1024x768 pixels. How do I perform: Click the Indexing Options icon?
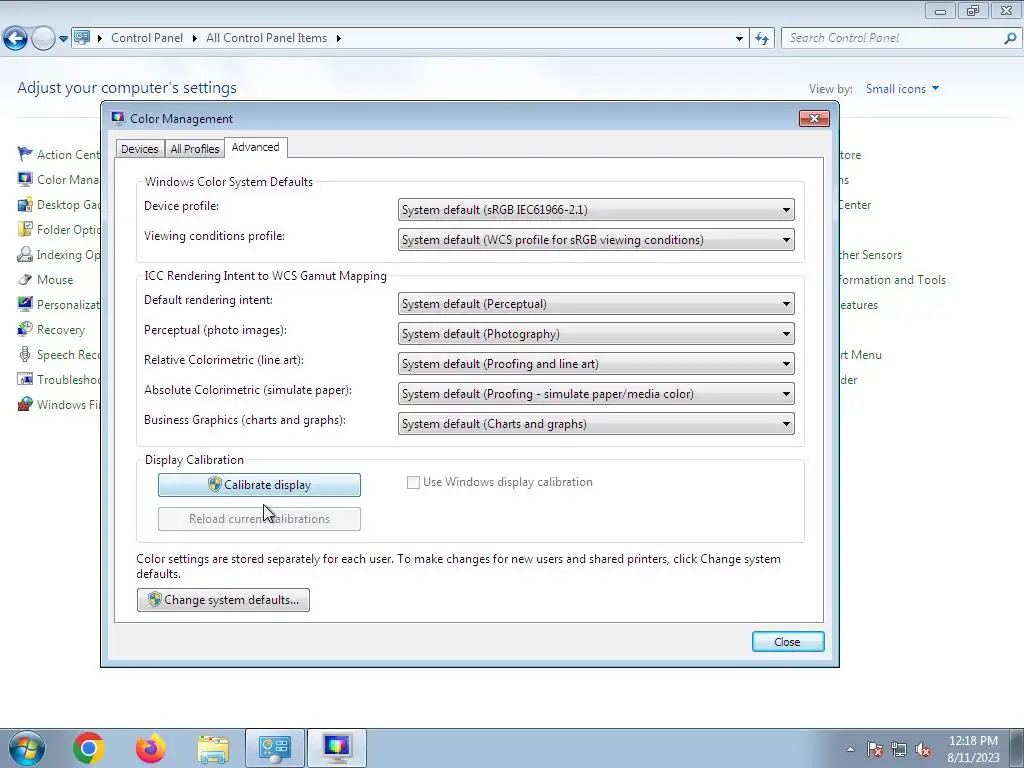tap(25, 254)
